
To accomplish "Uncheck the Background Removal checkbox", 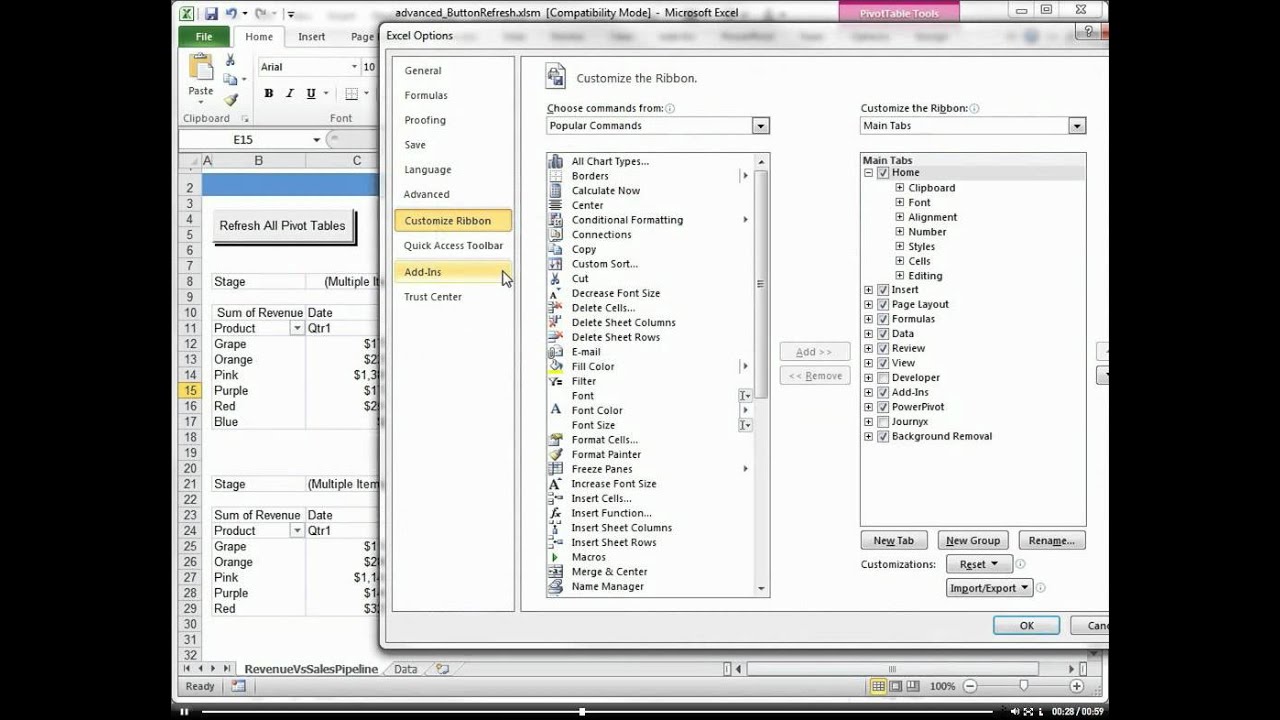I will pos(883,436).
